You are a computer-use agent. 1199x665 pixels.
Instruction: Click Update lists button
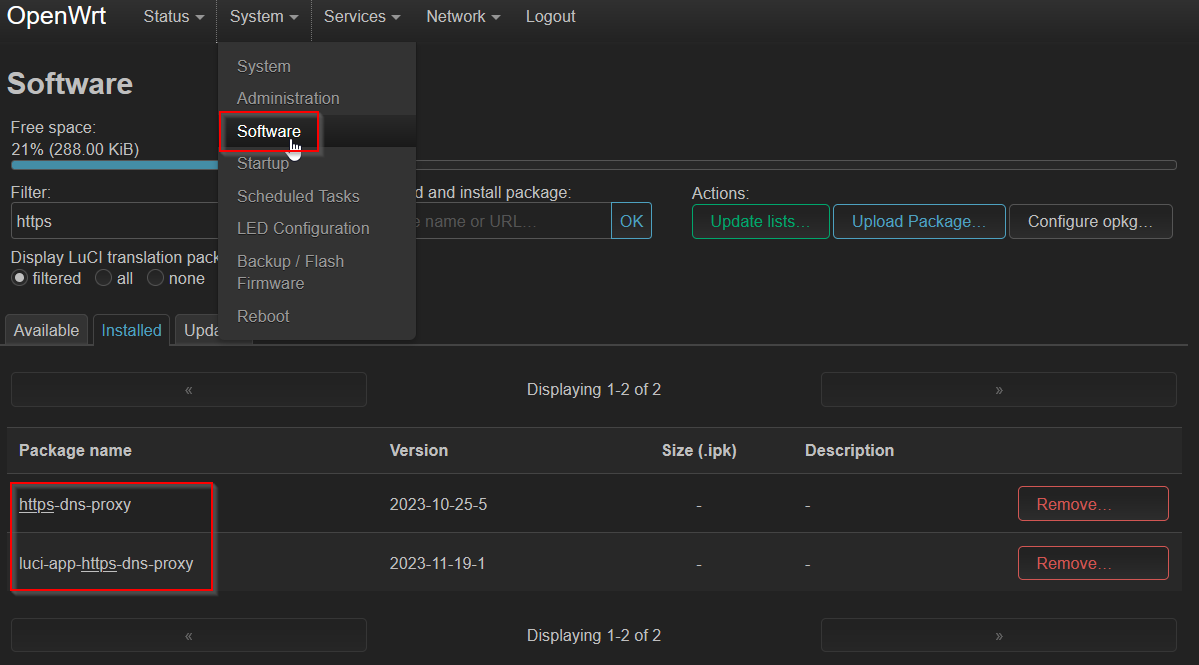click(x=761, y=222)
